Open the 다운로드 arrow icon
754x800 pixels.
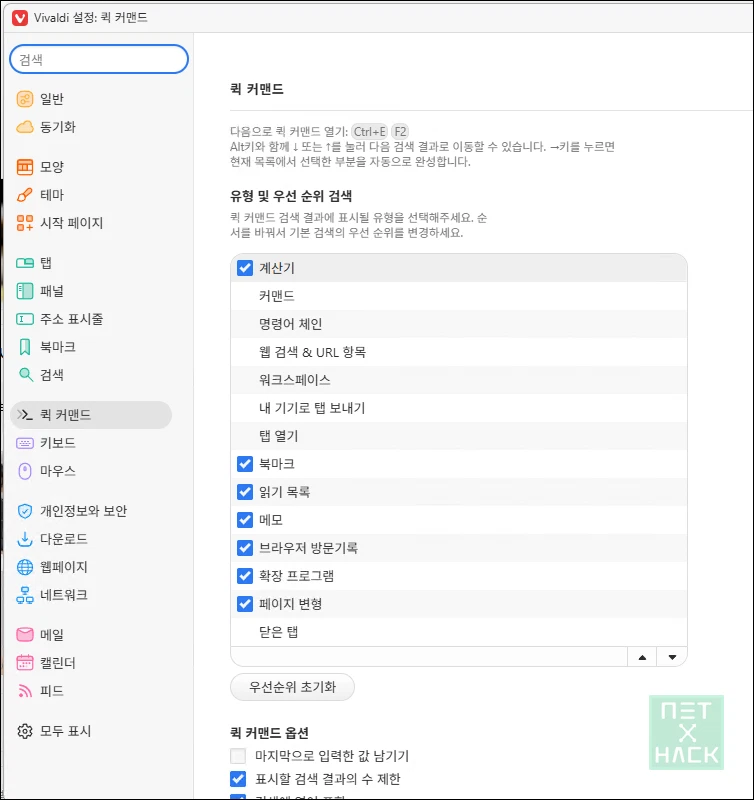(24, 539)
